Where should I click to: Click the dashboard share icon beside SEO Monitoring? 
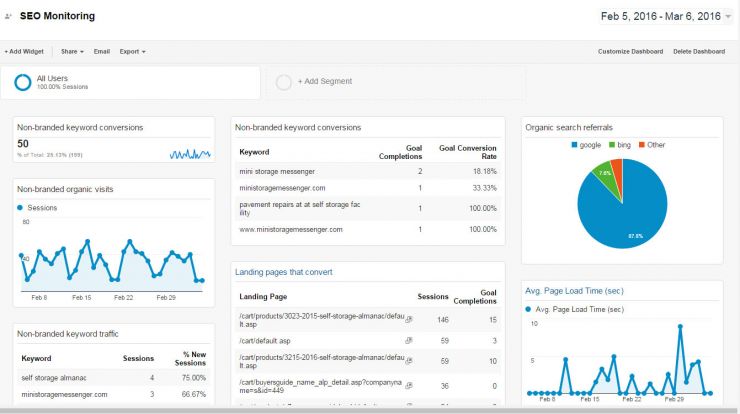click(x=8, y=17)
